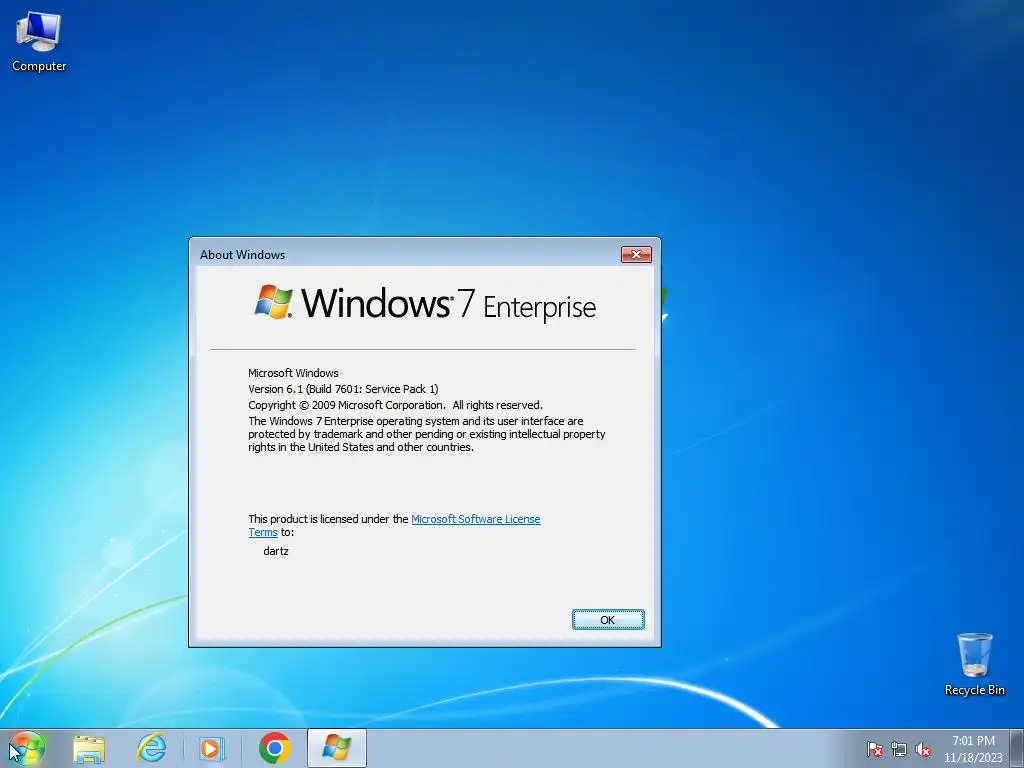Click the Windows 7 Enterprise logo
Viewport: 1024px width, 768px height.
tap(425, 304)
